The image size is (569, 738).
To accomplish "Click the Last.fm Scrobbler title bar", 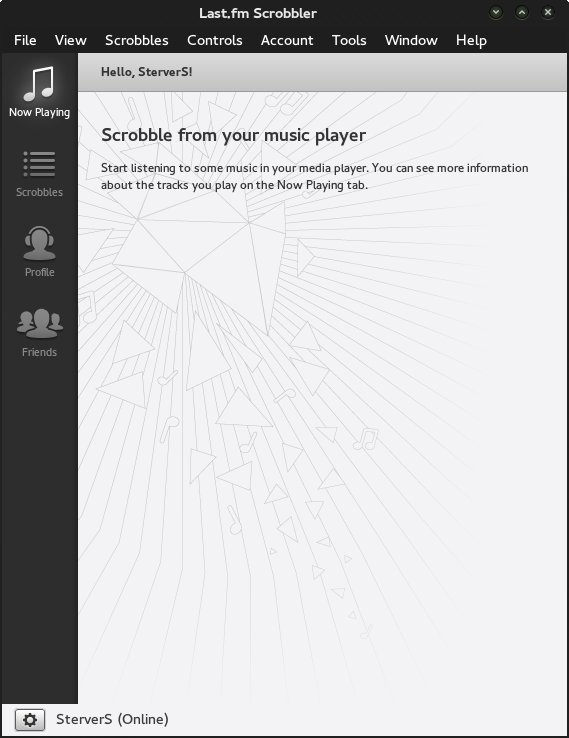I will (257, 13).
